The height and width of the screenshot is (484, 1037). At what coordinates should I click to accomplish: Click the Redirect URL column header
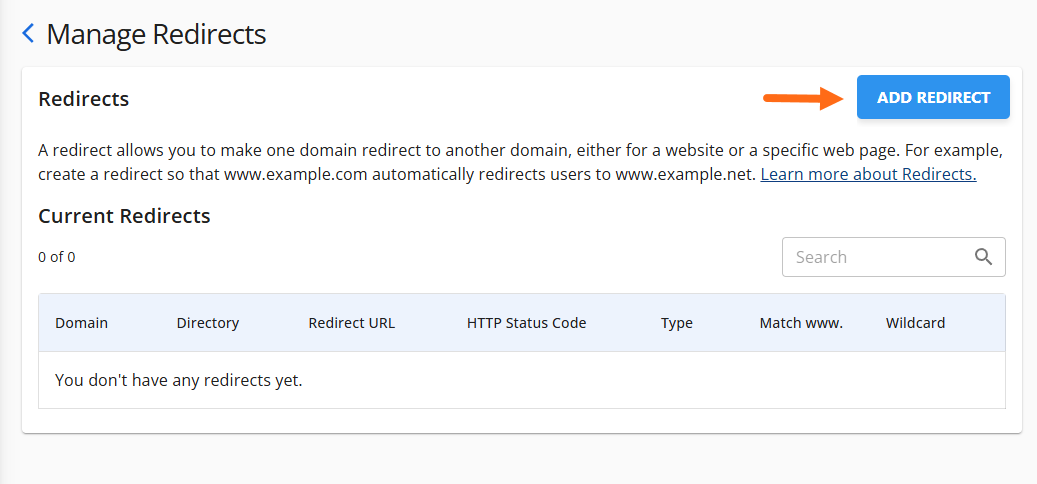pos(351,323)
